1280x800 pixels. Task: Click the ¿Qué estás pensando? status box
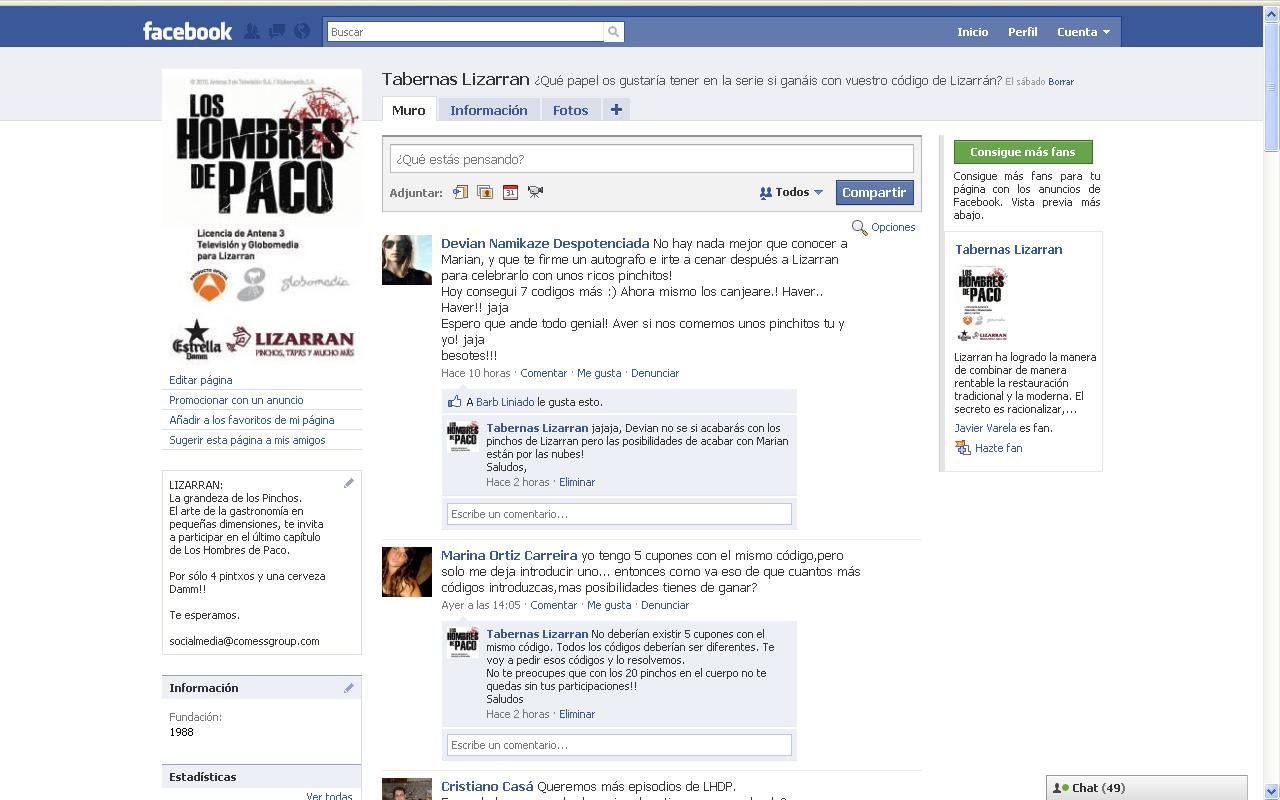point(651,159)
